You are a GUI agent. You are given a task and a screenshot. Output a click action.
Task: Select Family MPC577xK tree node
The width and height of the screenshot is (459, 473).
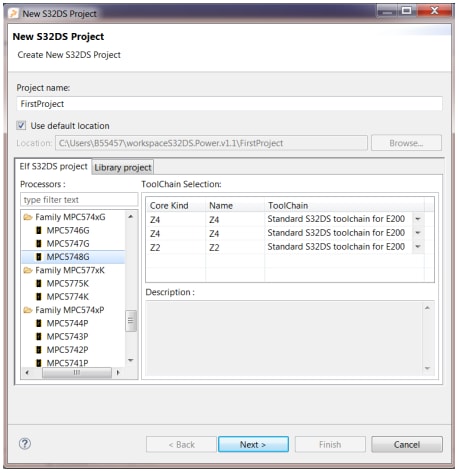click(x=70, y=270)
